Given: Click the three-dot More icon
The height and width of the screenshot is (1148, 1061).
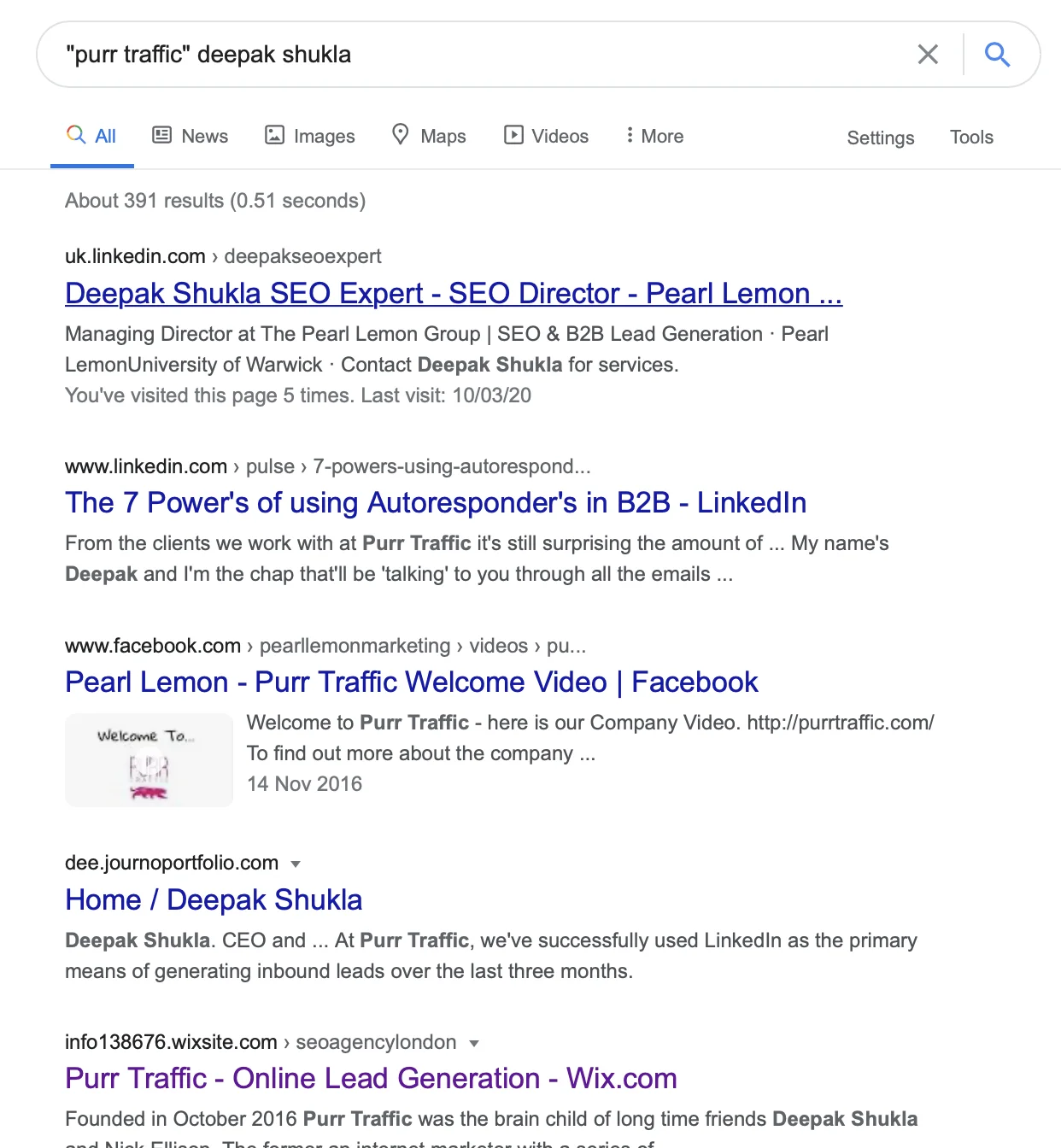Looking at the screenshot, I should pos(630,135).
